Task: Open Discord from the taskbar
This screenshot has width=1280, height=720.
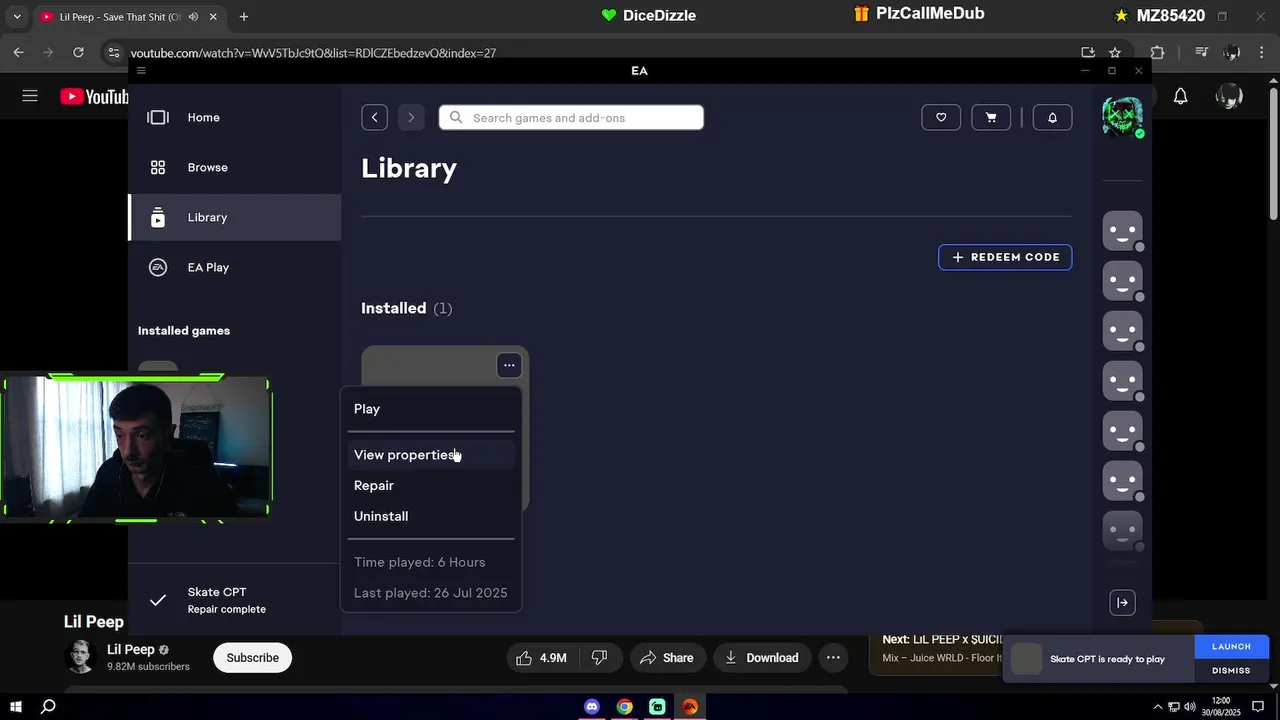Action: [x=592, y=707]
